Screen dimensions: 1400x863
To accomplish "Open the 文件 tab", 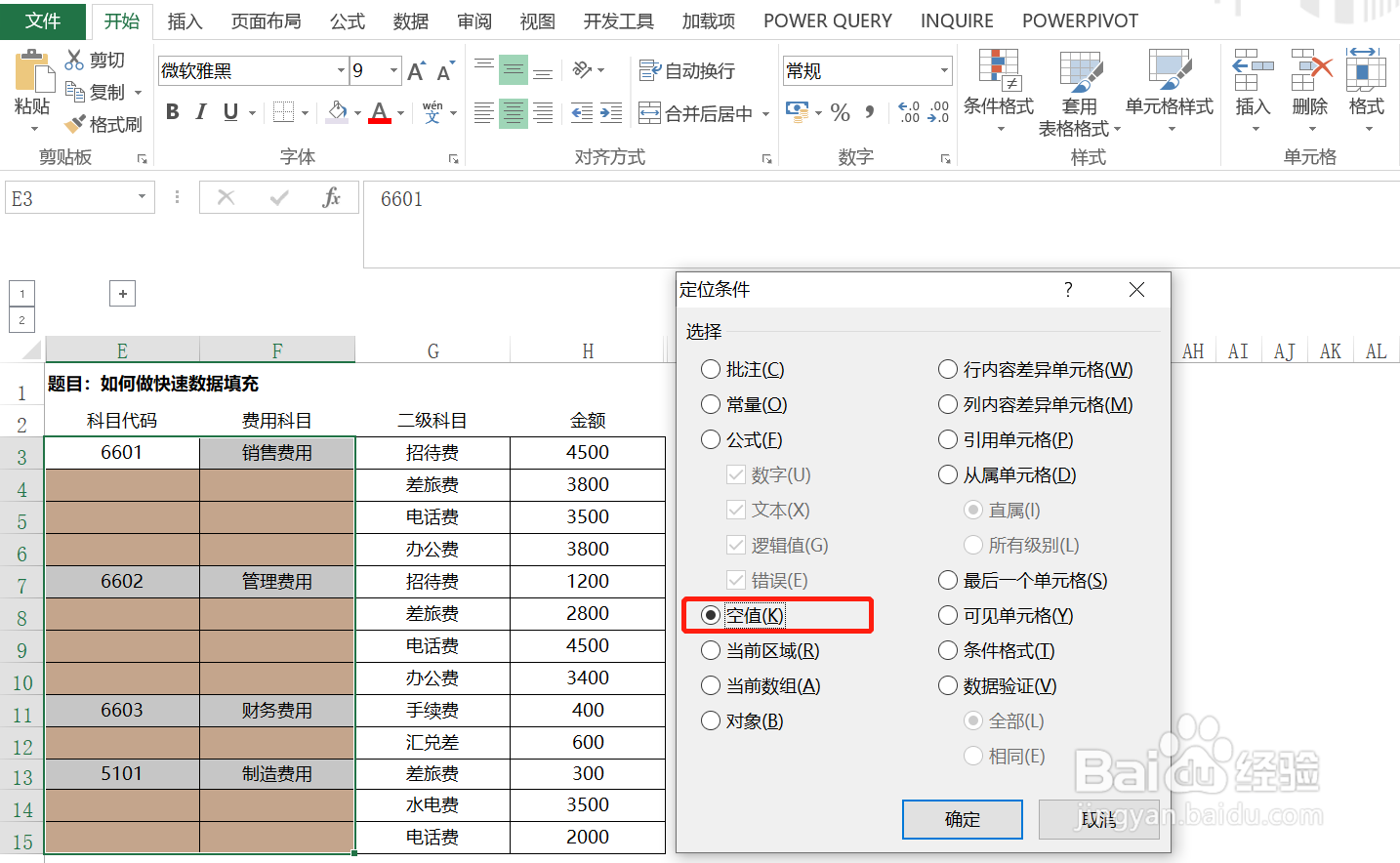I will click(43, 21).
